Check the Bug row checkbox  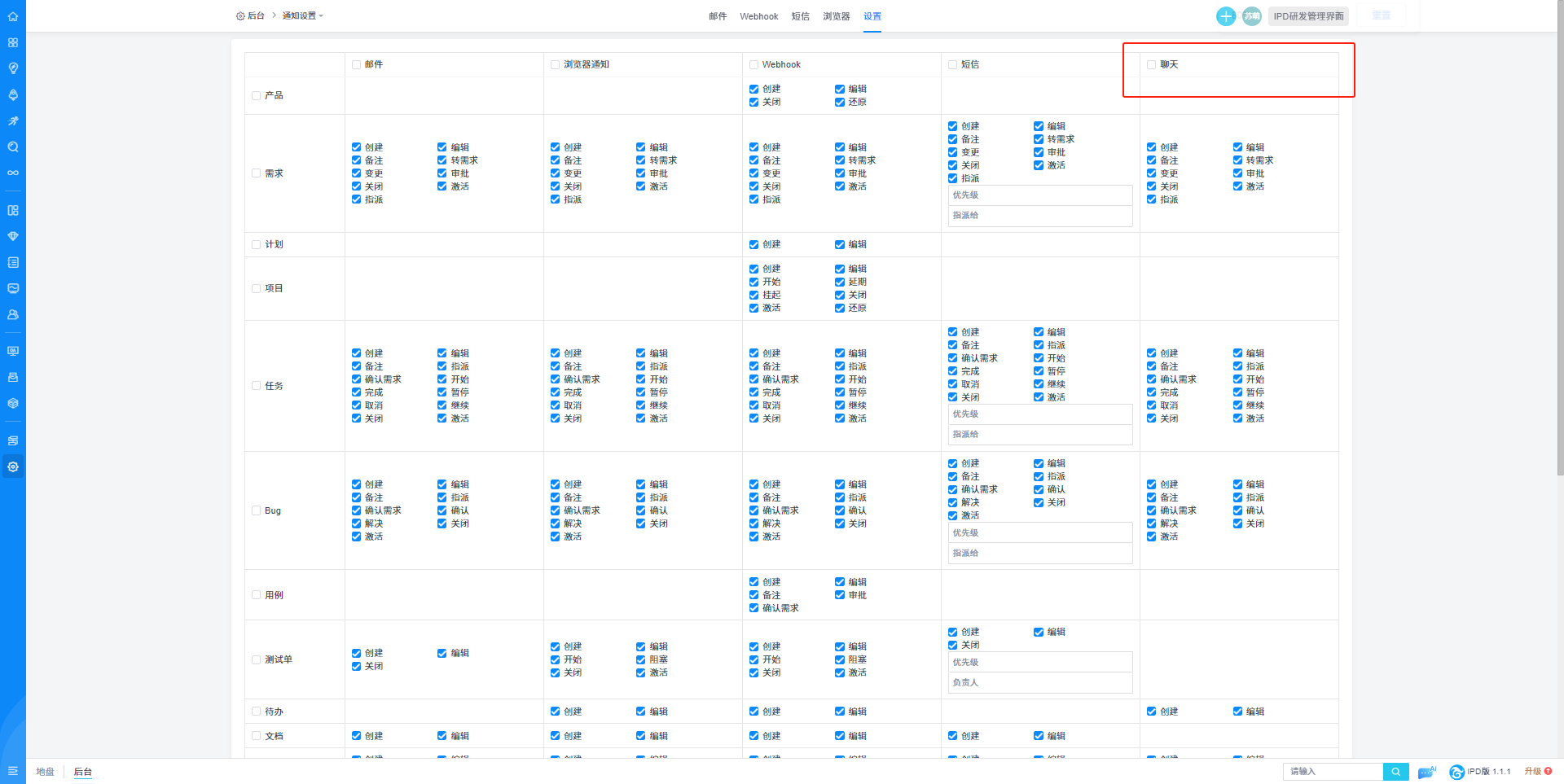click(257, 510)
